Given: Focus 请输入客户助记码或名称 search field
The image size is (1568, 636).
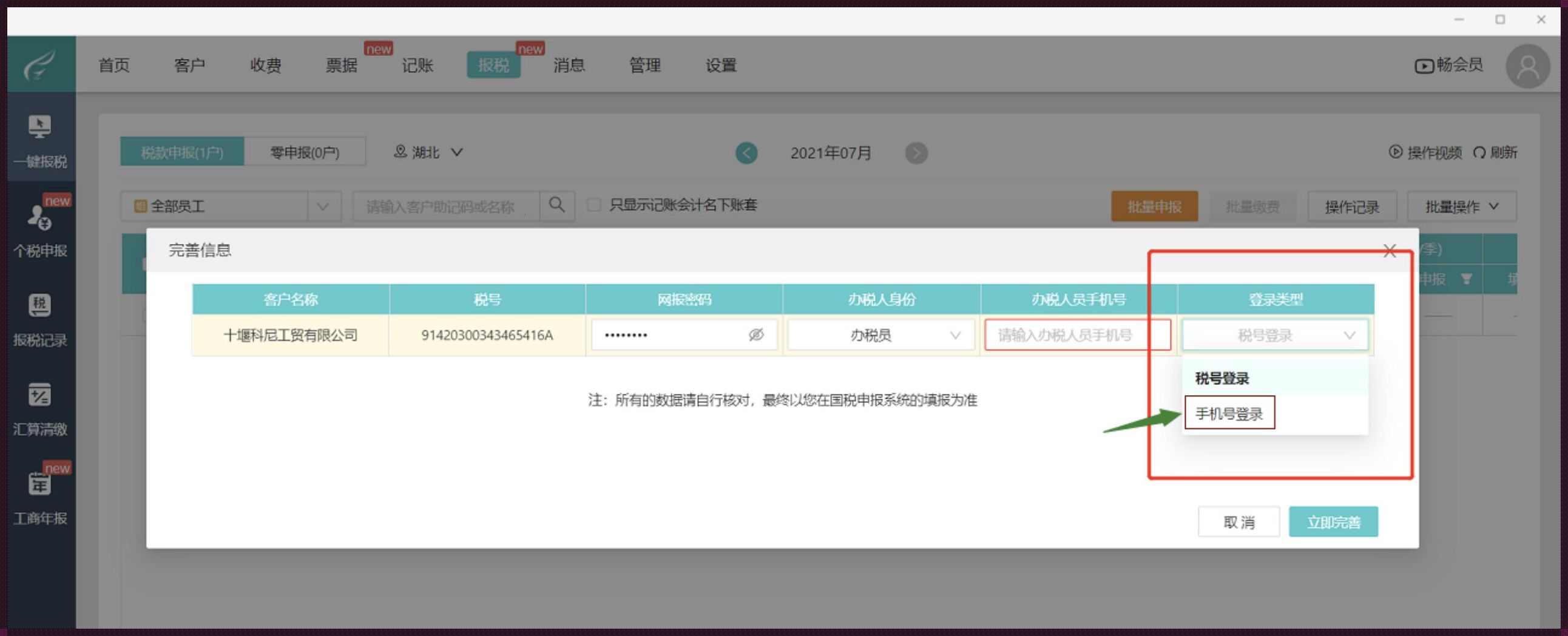Looking at the screenshot, I should pyautogui.click(x=446, y=206).
